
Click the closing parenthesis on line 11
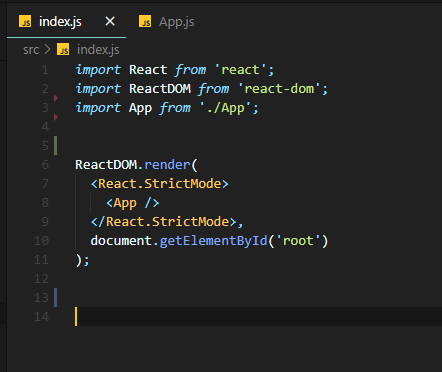pyautogui.click(x=79, y=260)
